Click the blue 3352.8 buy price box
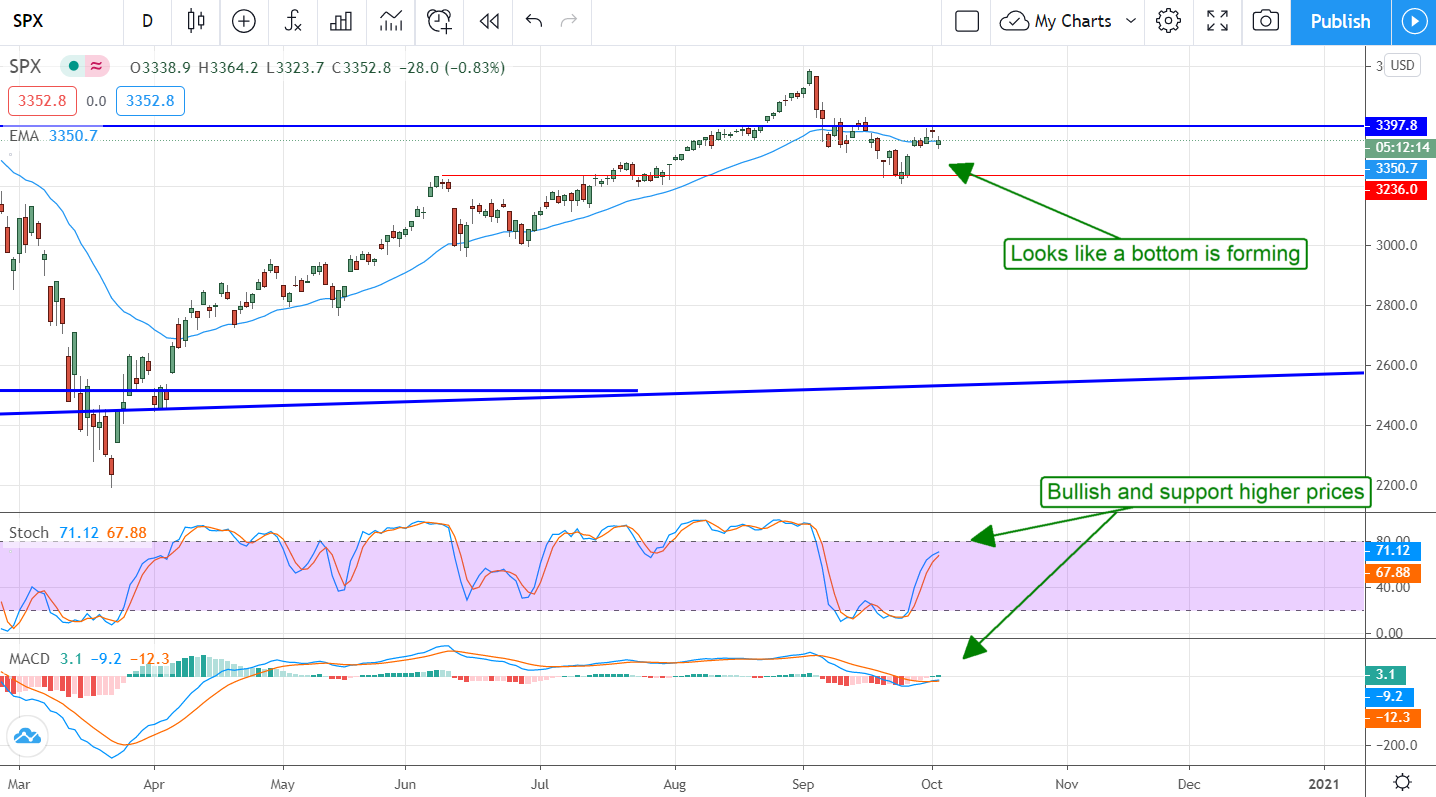Viewport: 1436px width, 797px height. point(150,101)
